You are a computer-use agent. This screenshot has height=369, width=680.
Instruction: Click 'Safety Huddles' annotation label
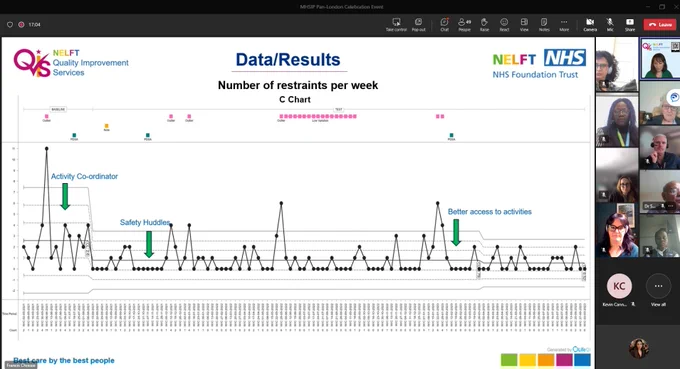click(x=145, y=222)
